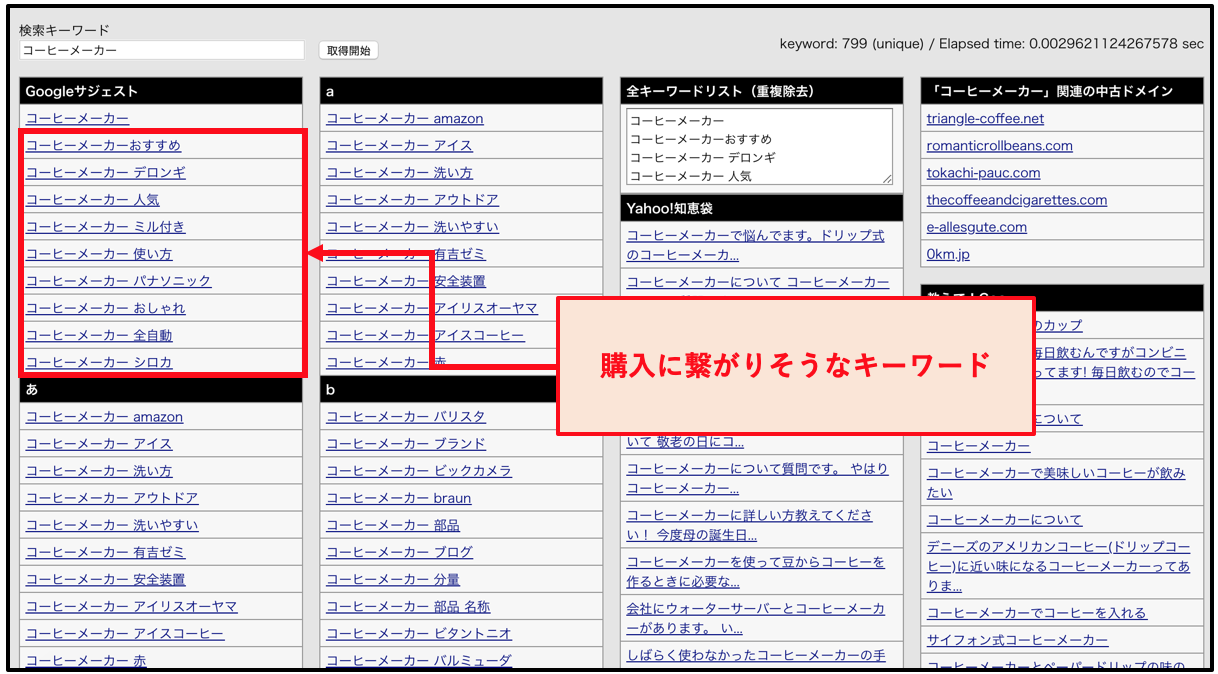Open the plain コーヒーメーカー link under Googleサジェスト
Screen dimensions: 1218x674
point(77,119)
